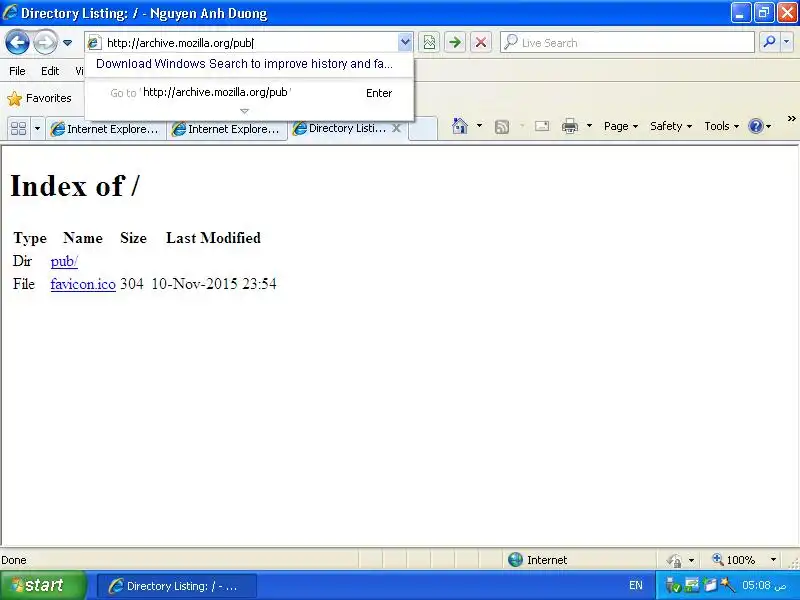Viewport: 800px width, 600px height.
Task: Open the zoom level dropdown arrow
Action: [x=773, y=560]
